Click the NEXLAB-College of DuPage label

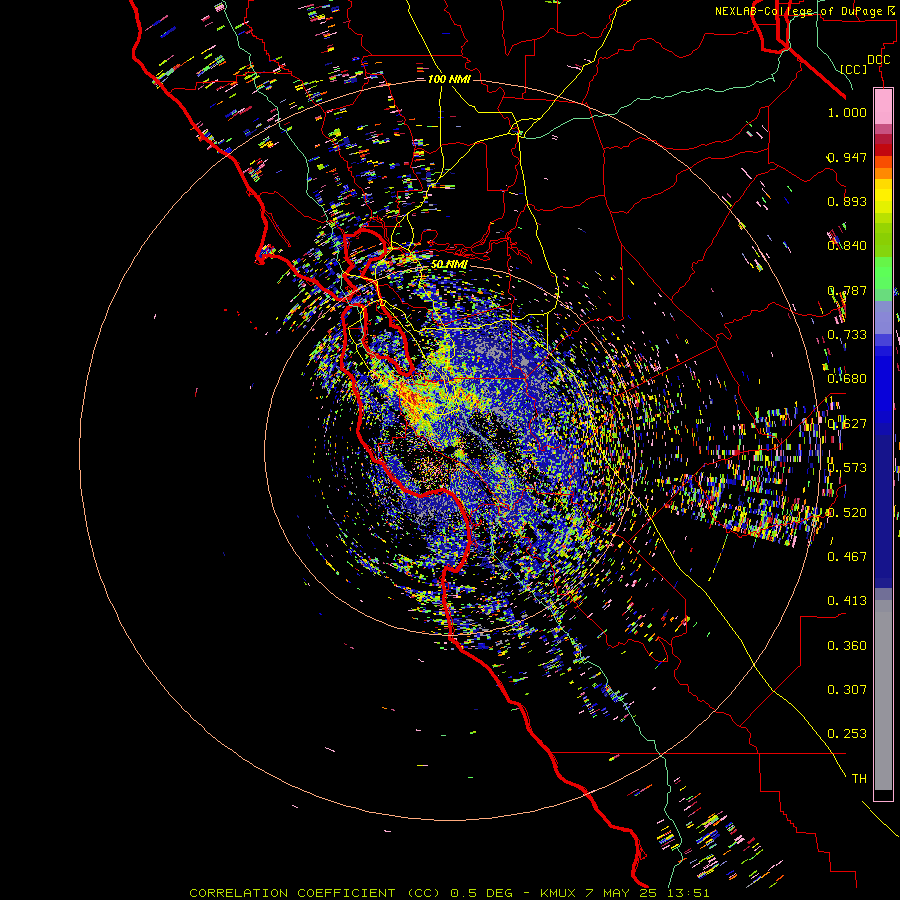[x=798, y=11]
